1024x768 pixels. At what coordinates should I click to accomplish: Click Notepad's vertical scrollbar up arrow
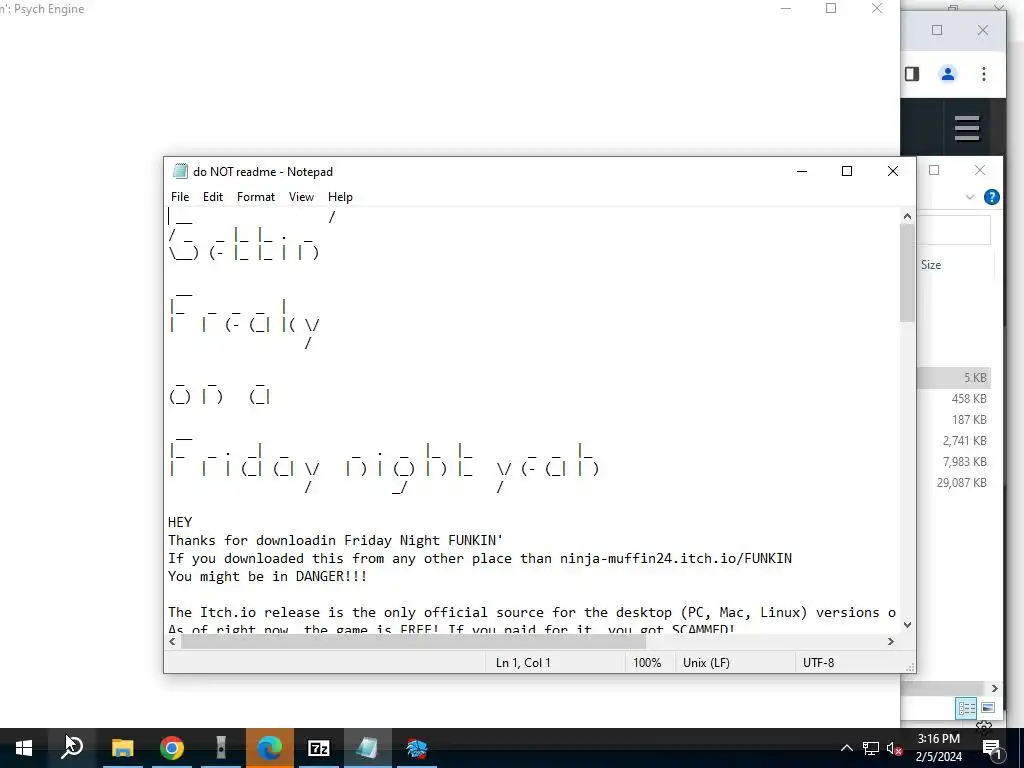(907, 216)
